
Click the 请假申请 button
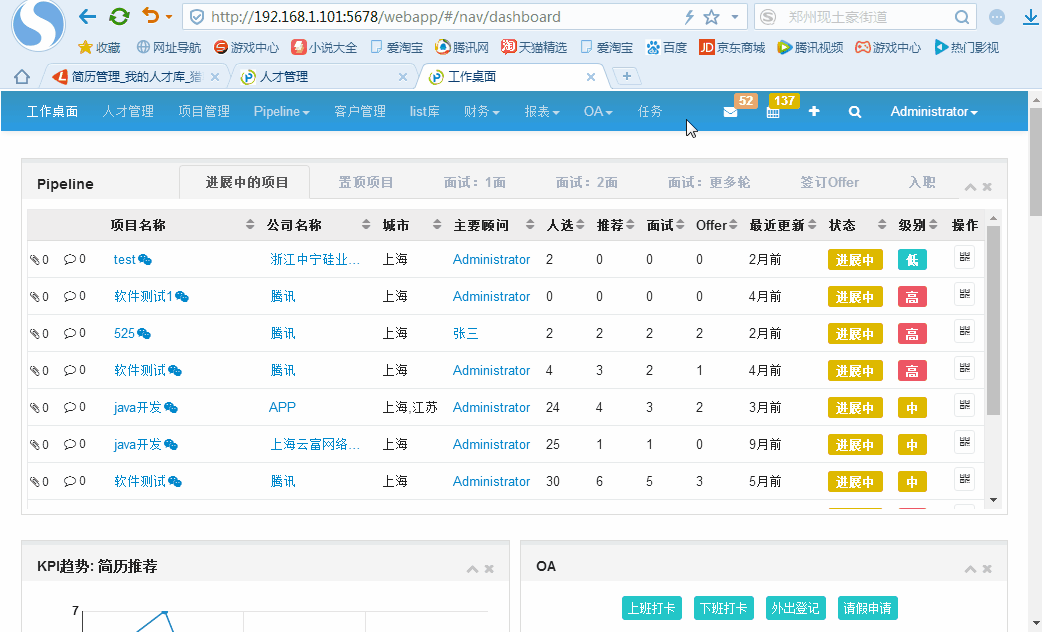[x=867, y=608]
